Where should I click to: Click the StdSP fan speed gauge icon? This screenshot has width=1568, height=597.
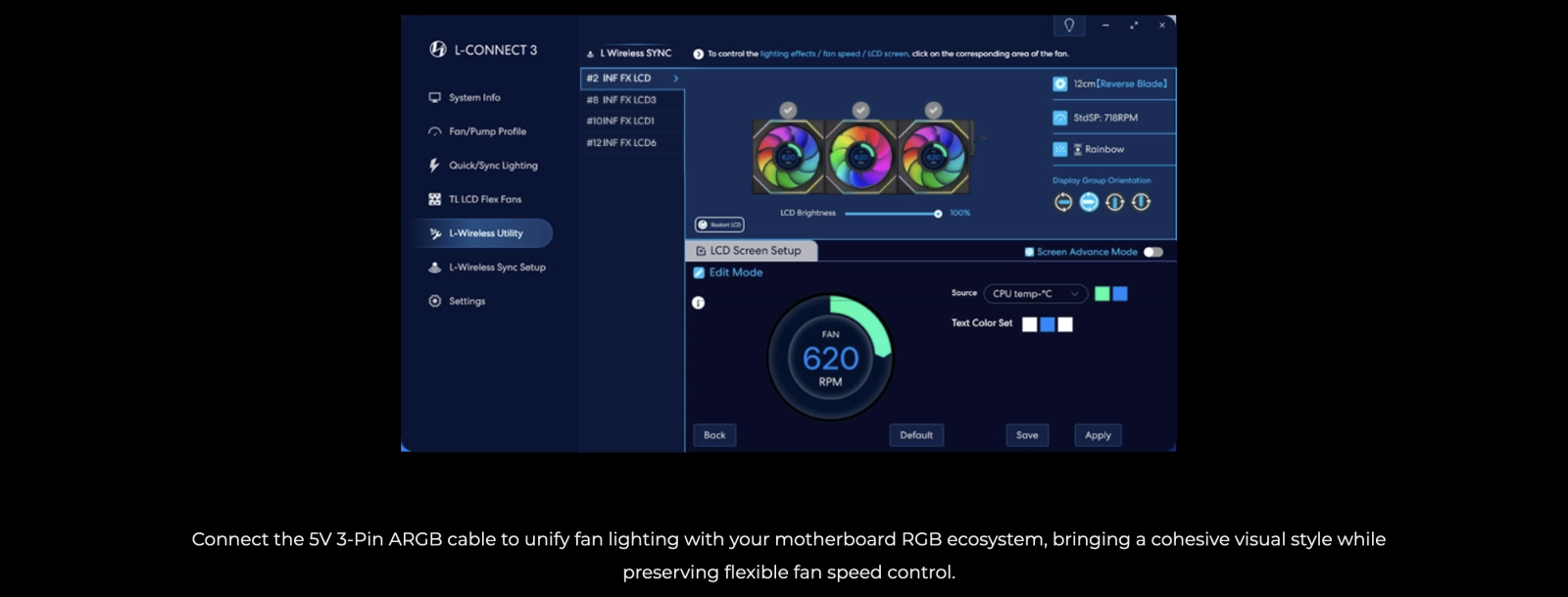pyautogui.click(x=1060, y=118)
